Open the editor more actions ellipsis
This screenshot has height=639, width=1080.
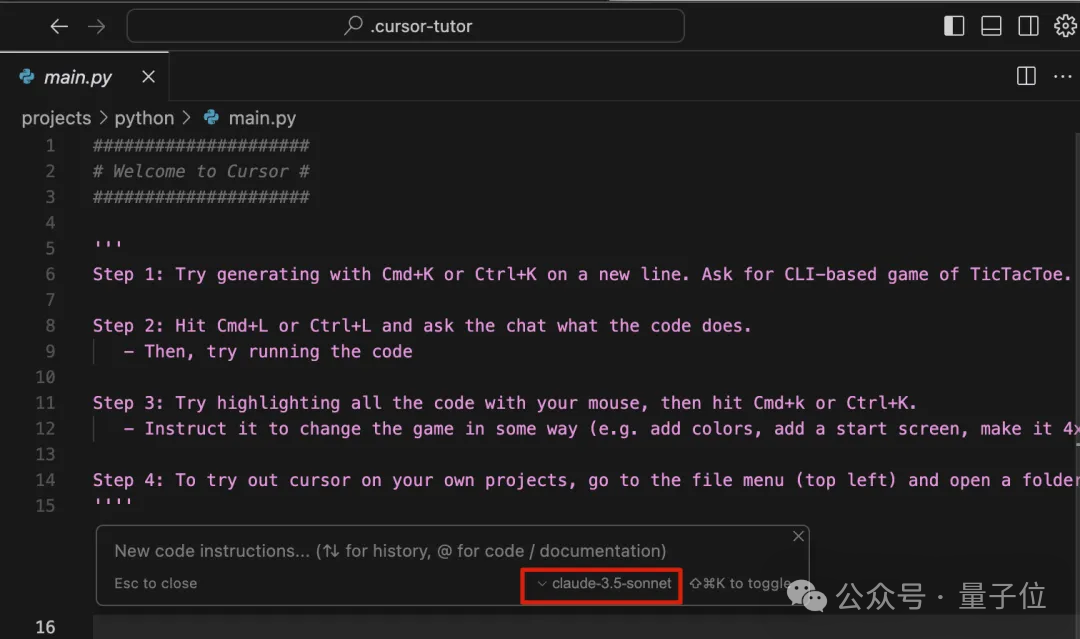(x=1063, y=76)
